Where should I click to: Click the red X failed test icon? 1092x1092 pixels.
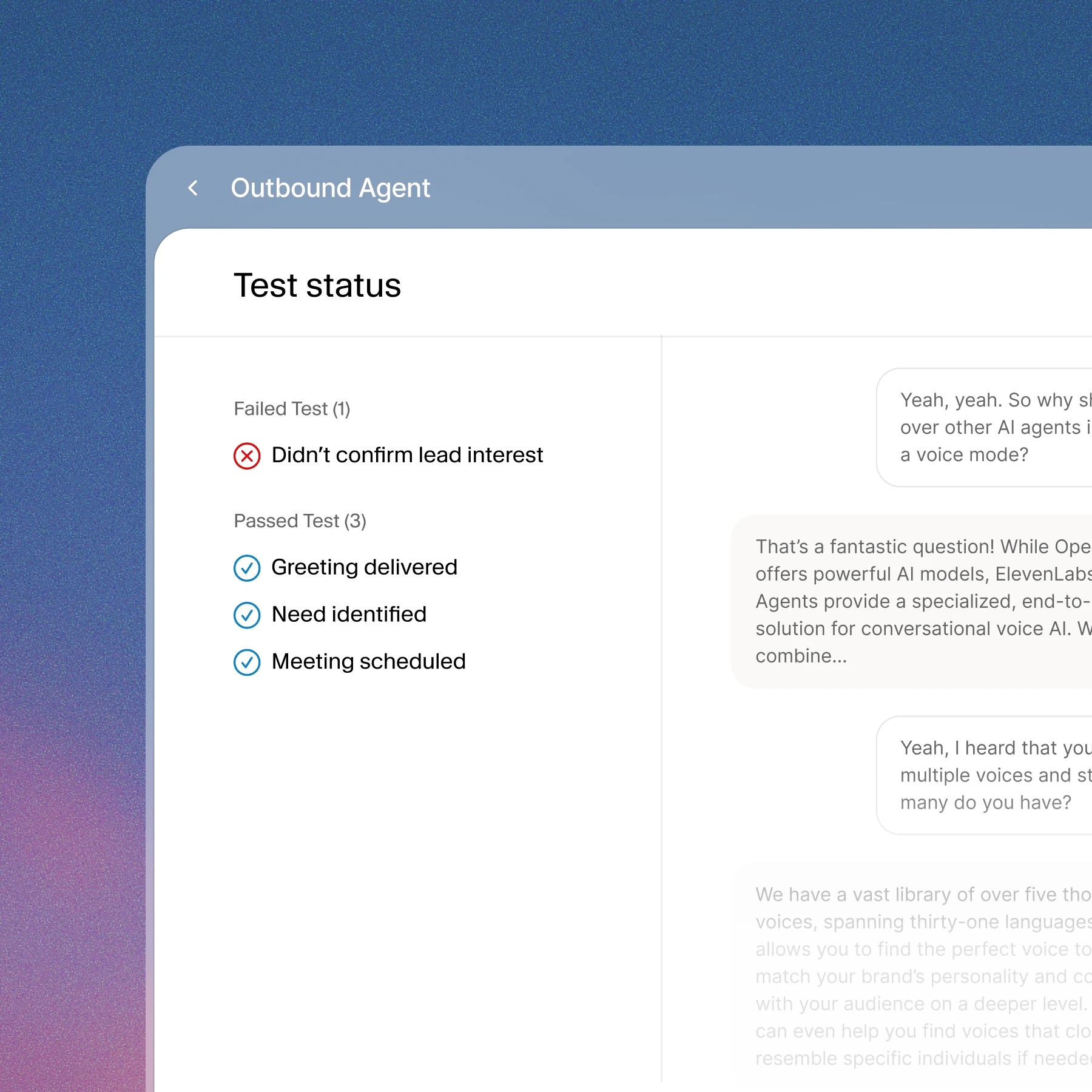tap(247, 456)
